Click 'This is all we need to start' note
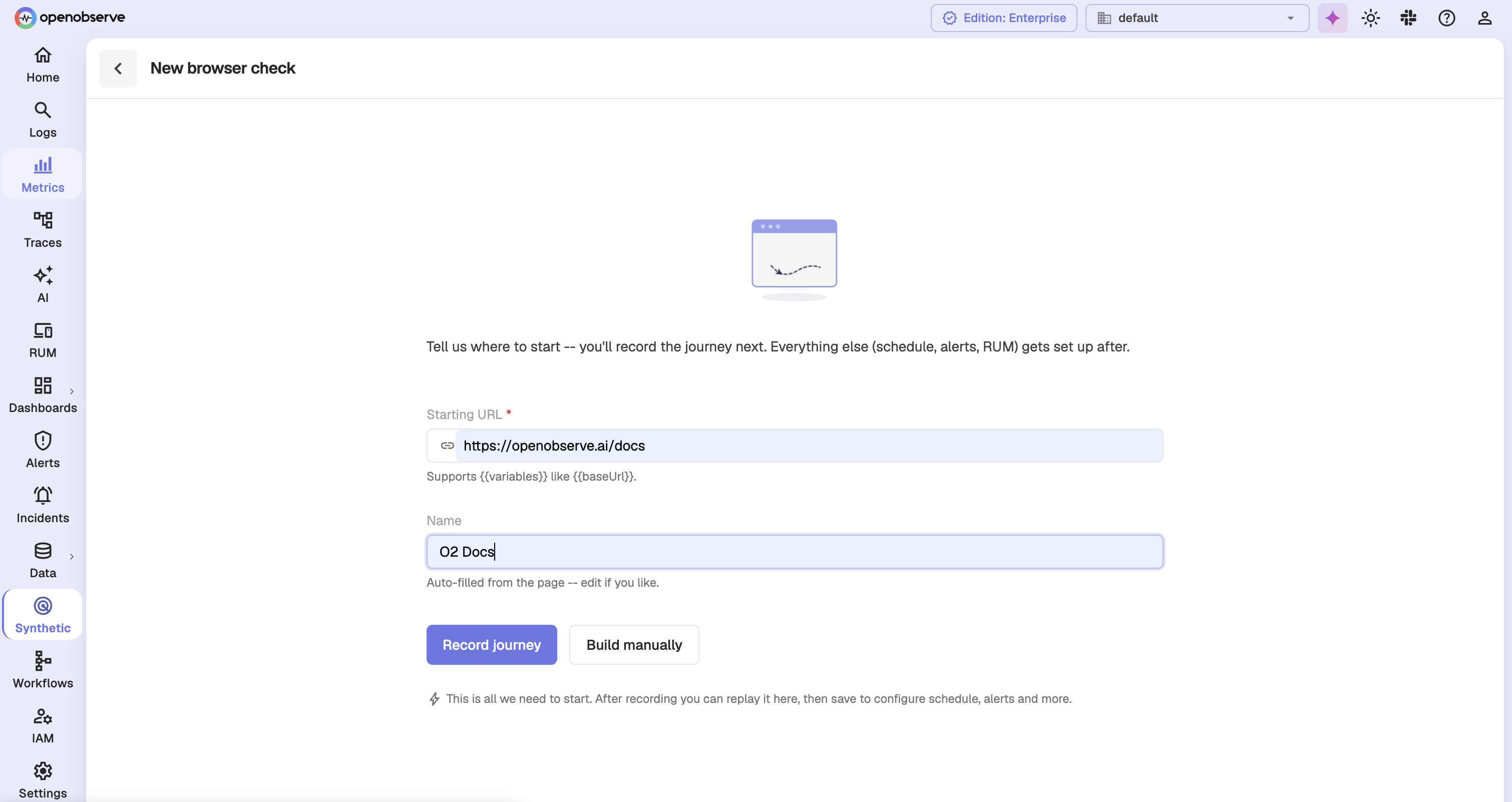This screenshot has width=1512, height=802. [759, 699]
